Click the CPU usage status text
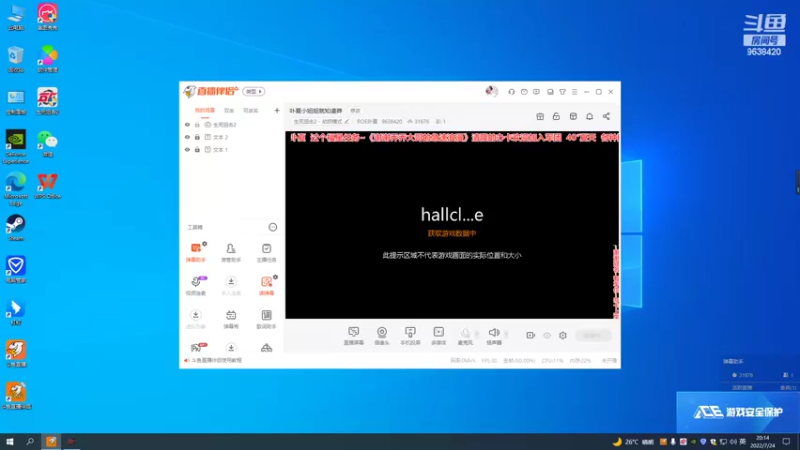800x450 pixels. 552,361
